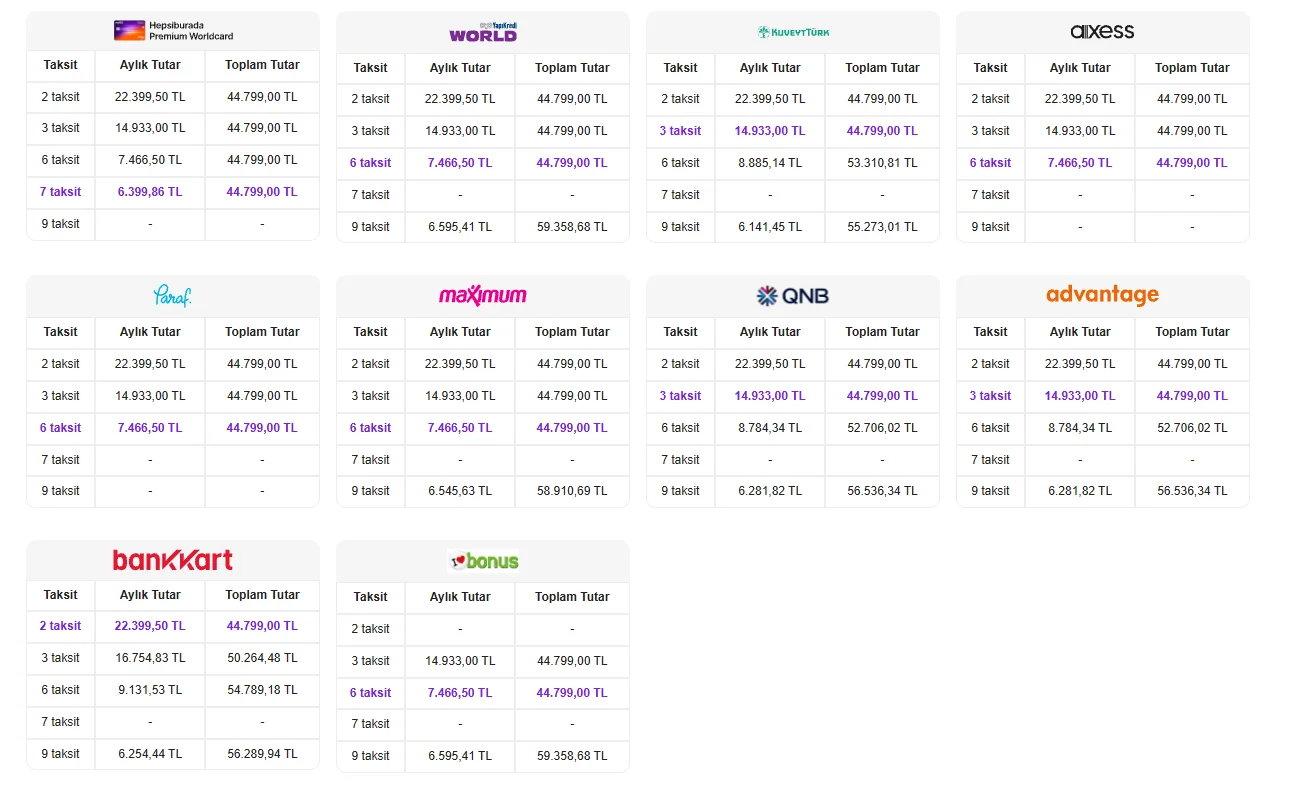Select highlighted 7 taksit row in Hepsiburada table
The width and height of the screenshot is (1296, 794).
[x=173, y=192]
